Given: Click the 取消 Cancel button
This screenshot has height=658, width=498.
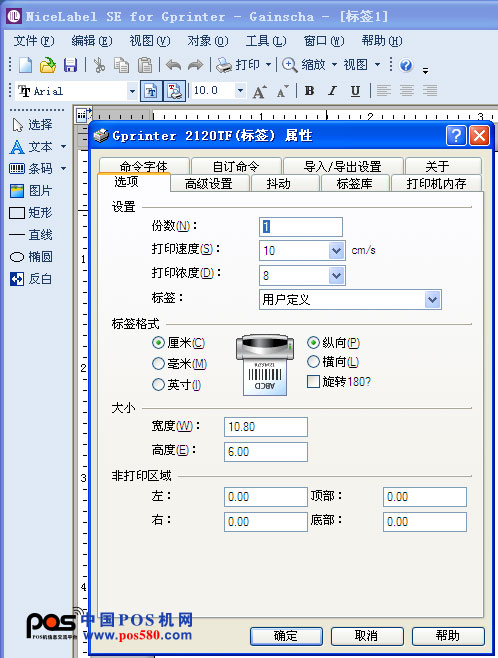Looking at the screenshot, I should coord(367,636).
